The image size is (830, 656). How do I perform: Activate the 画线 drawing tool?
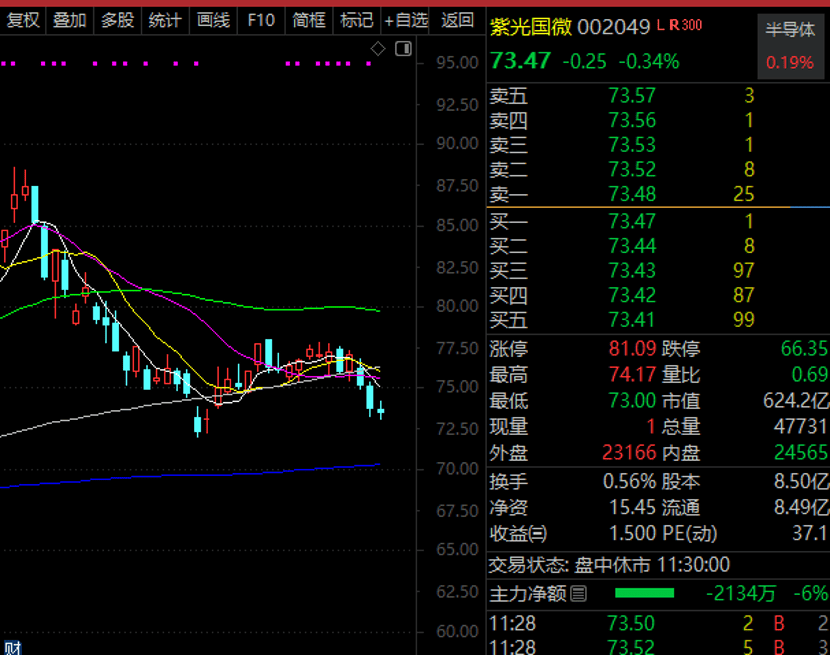pos(213,21)
